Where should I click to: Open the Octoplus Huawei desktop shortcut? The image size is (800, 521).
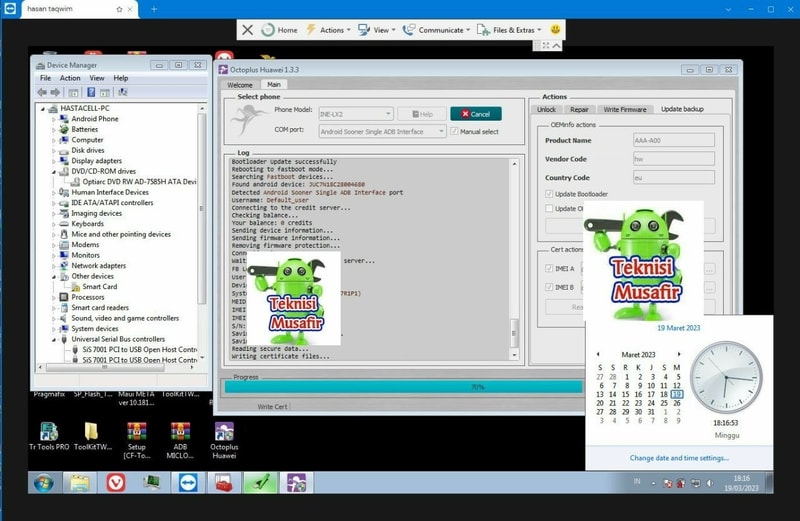pyautogui.click(x=224, y=440)
